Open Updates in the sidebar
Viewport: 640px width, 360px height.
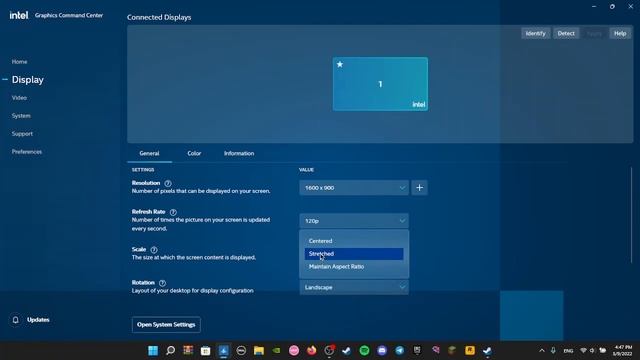[x=38, y=320]
